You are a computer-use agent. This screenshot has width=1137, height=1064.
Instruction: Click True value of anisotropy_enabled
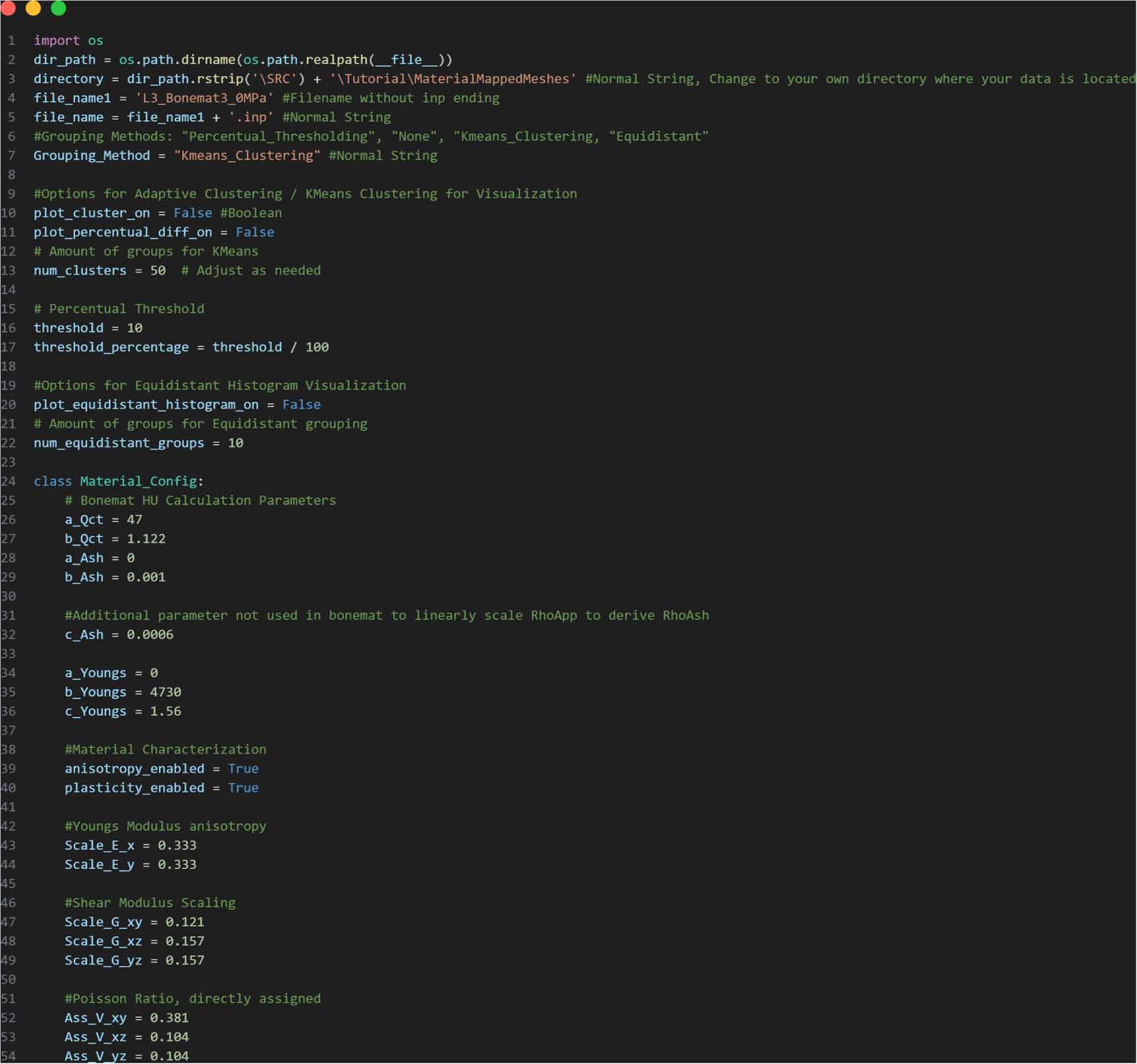pos(243,768)
